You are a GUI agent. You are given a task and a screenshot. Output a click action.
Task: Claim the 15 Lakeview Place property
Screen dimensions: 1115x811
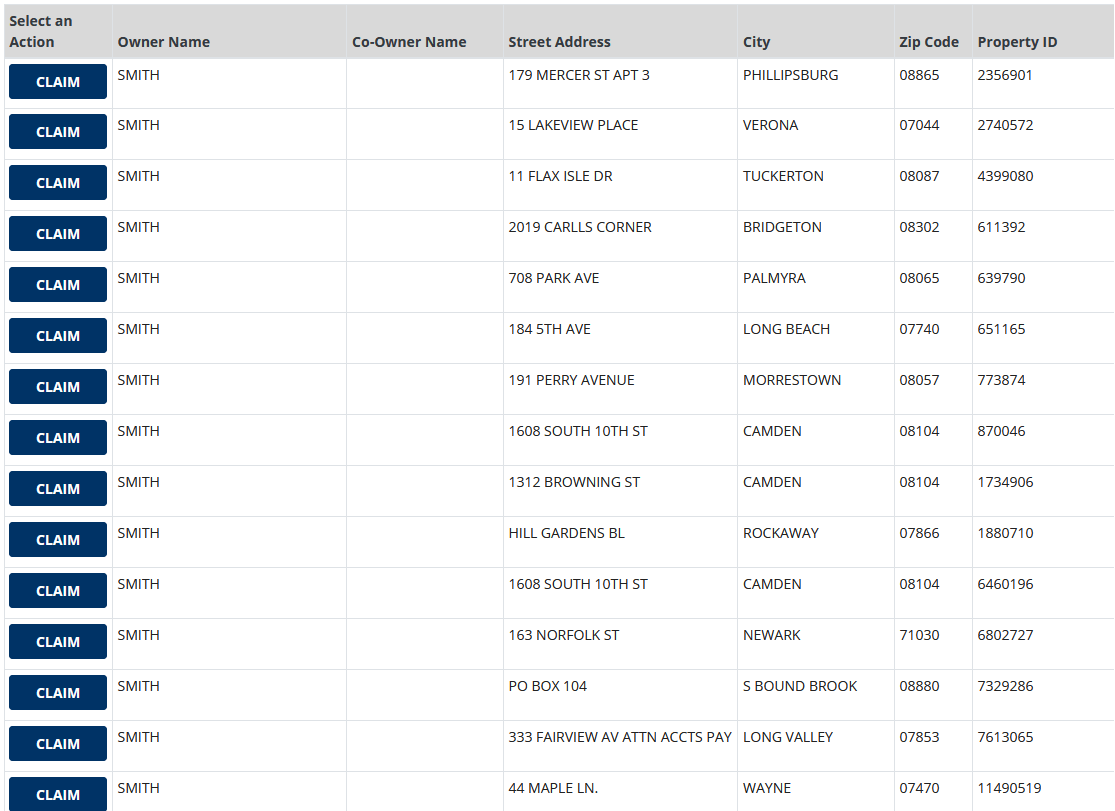(x=58, y=132)
